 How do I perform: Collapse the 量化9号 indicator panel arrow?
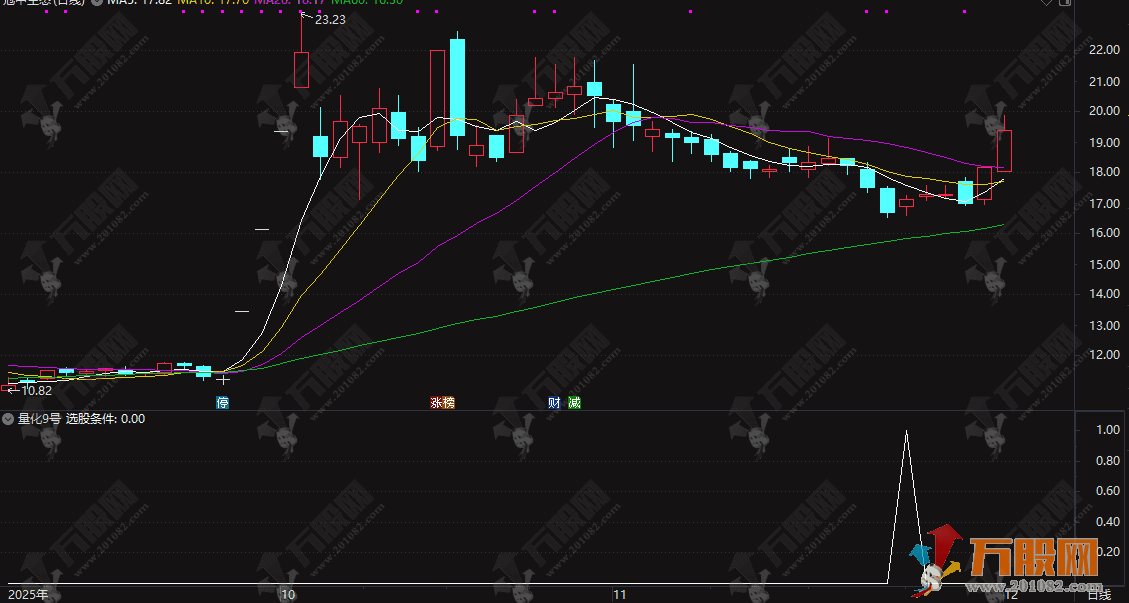point(7,419)
